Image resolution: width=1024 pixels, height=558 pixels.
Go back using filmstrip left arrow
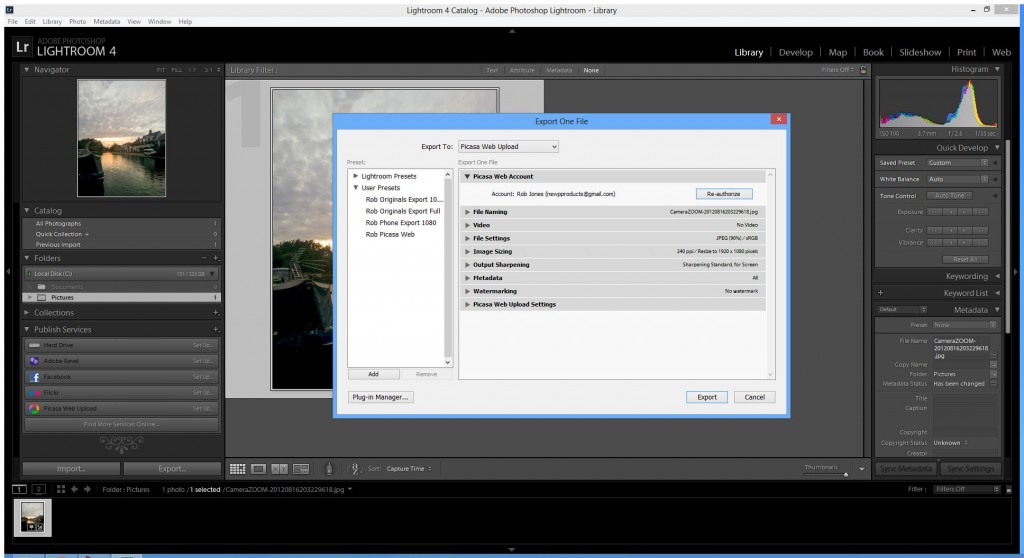point(74,489)
